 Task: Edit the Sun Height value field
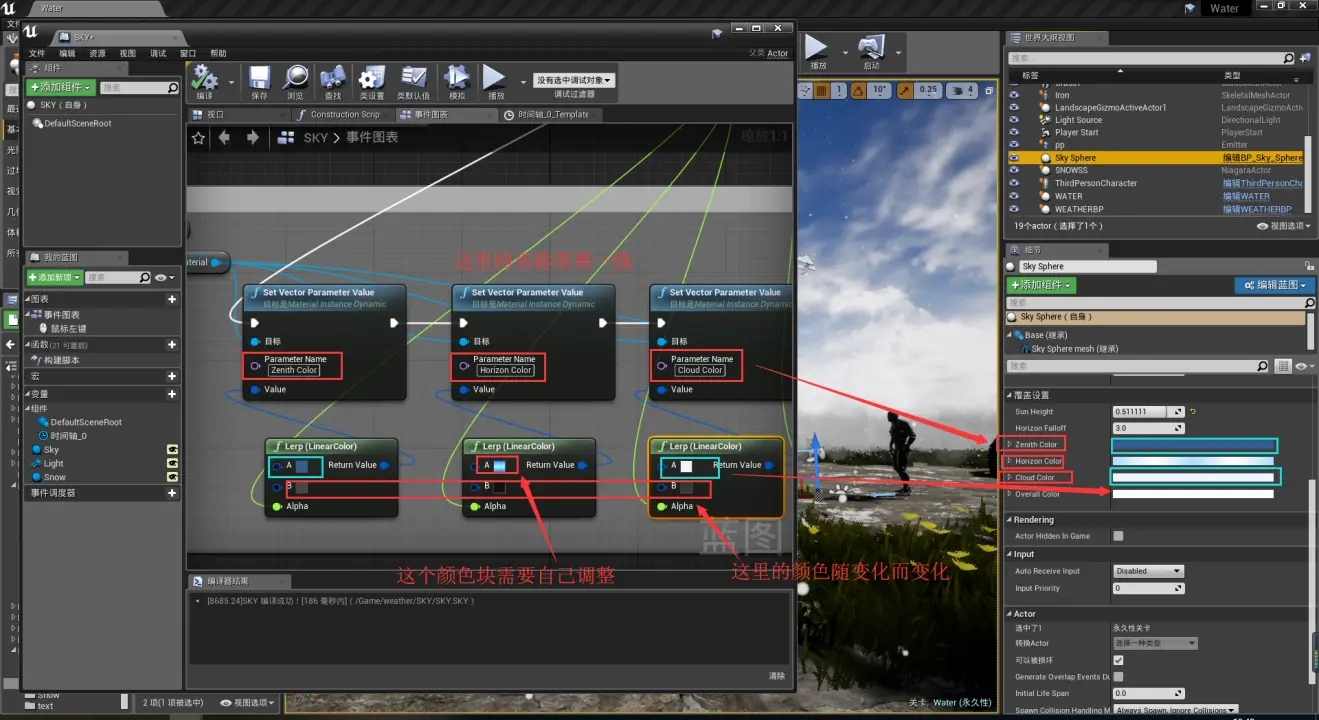pyautogui.click(x=1148, y=411)
